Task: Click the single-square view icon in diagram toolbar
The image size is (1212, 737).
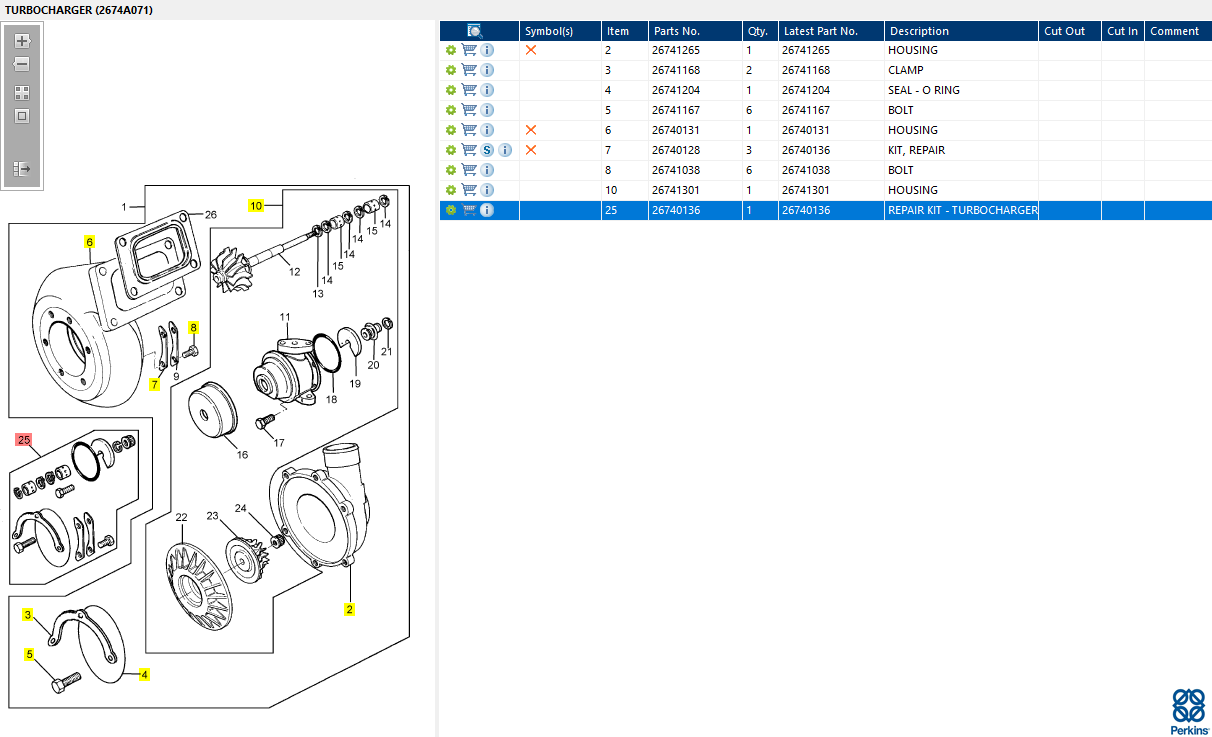Action: click(x=22, y=116)
